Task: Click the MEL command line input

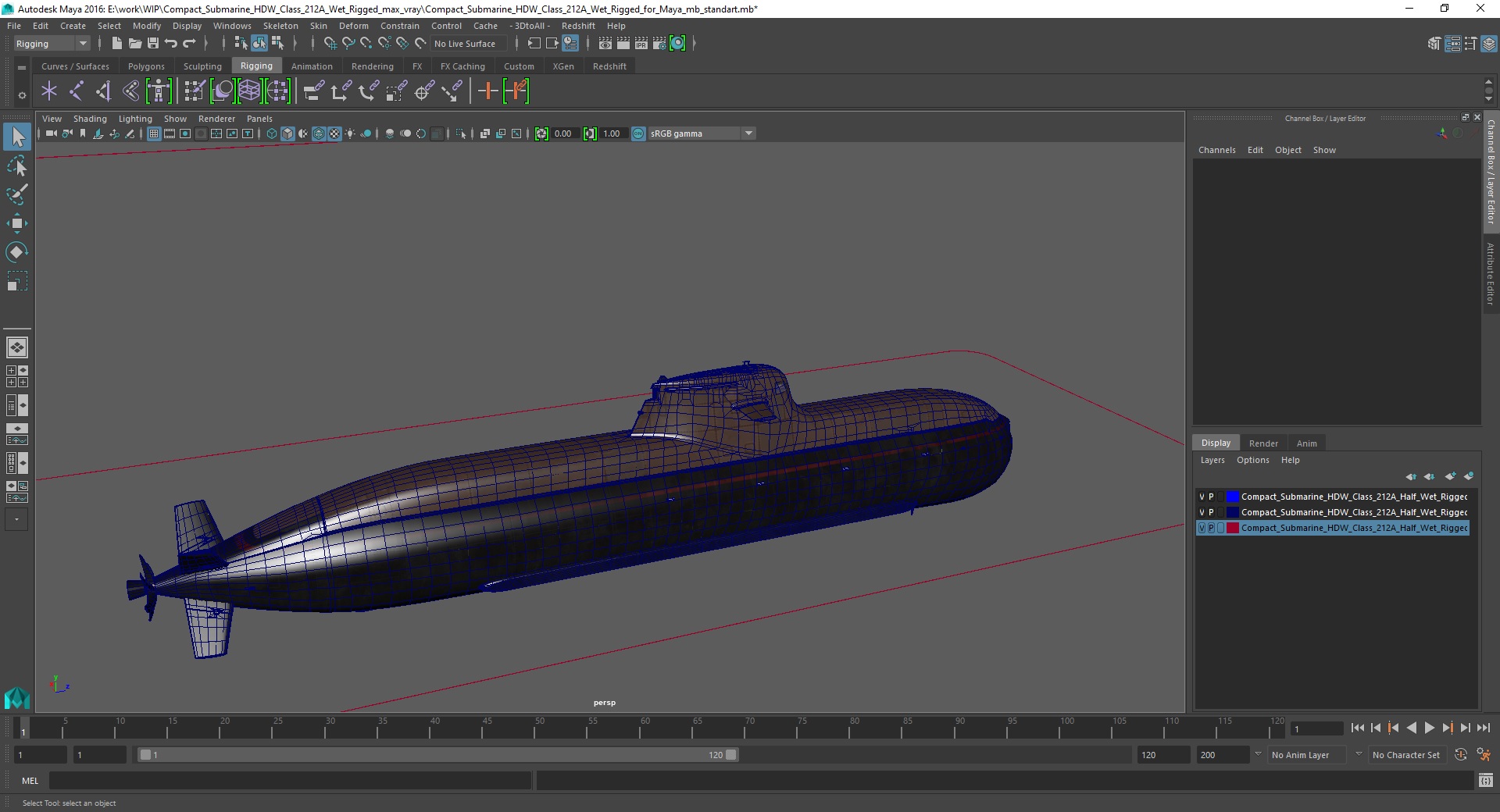Action: pyautogui.click(x=290, y=780)
